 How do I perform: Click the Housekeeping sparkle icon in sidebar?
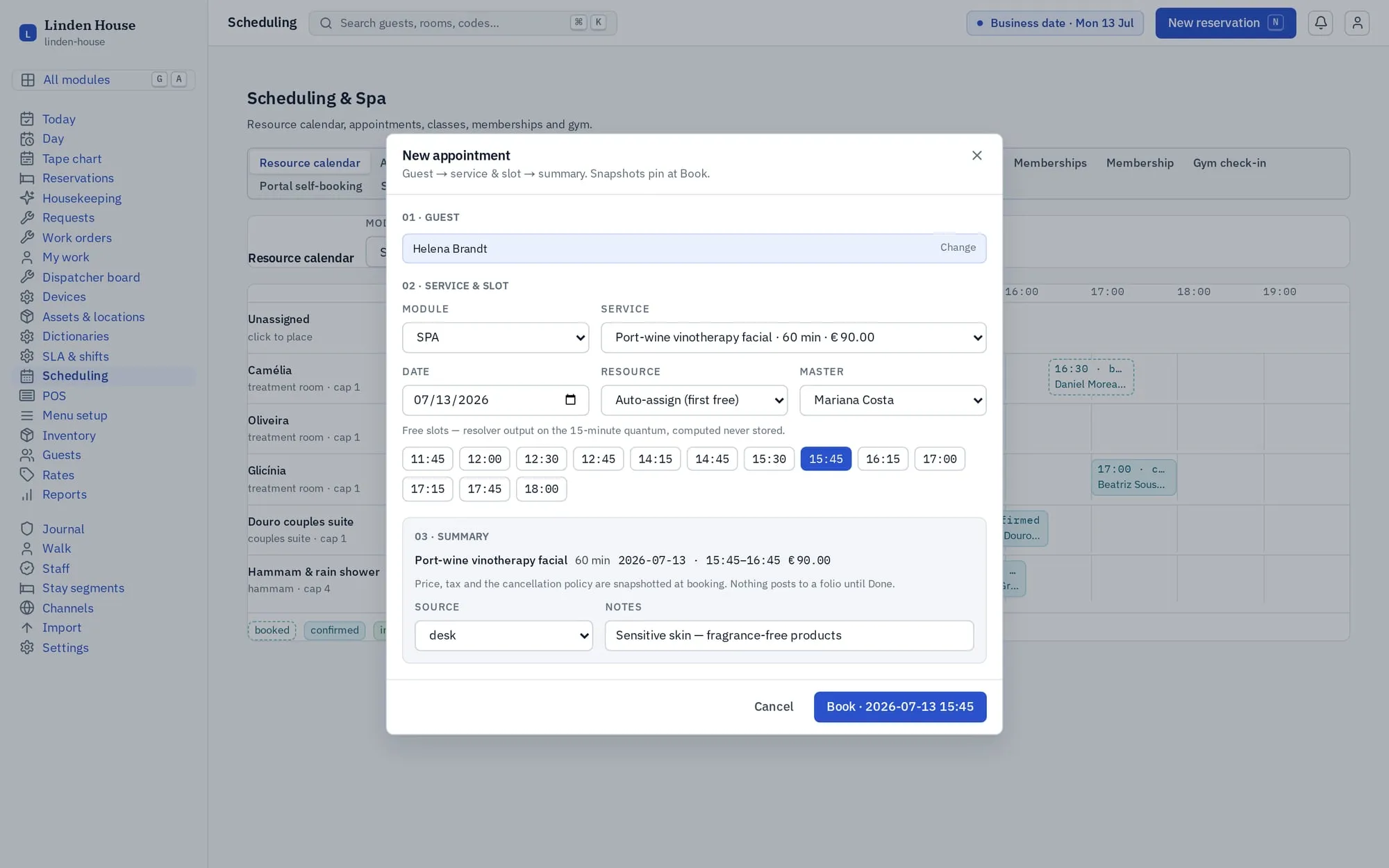[27, 198]
